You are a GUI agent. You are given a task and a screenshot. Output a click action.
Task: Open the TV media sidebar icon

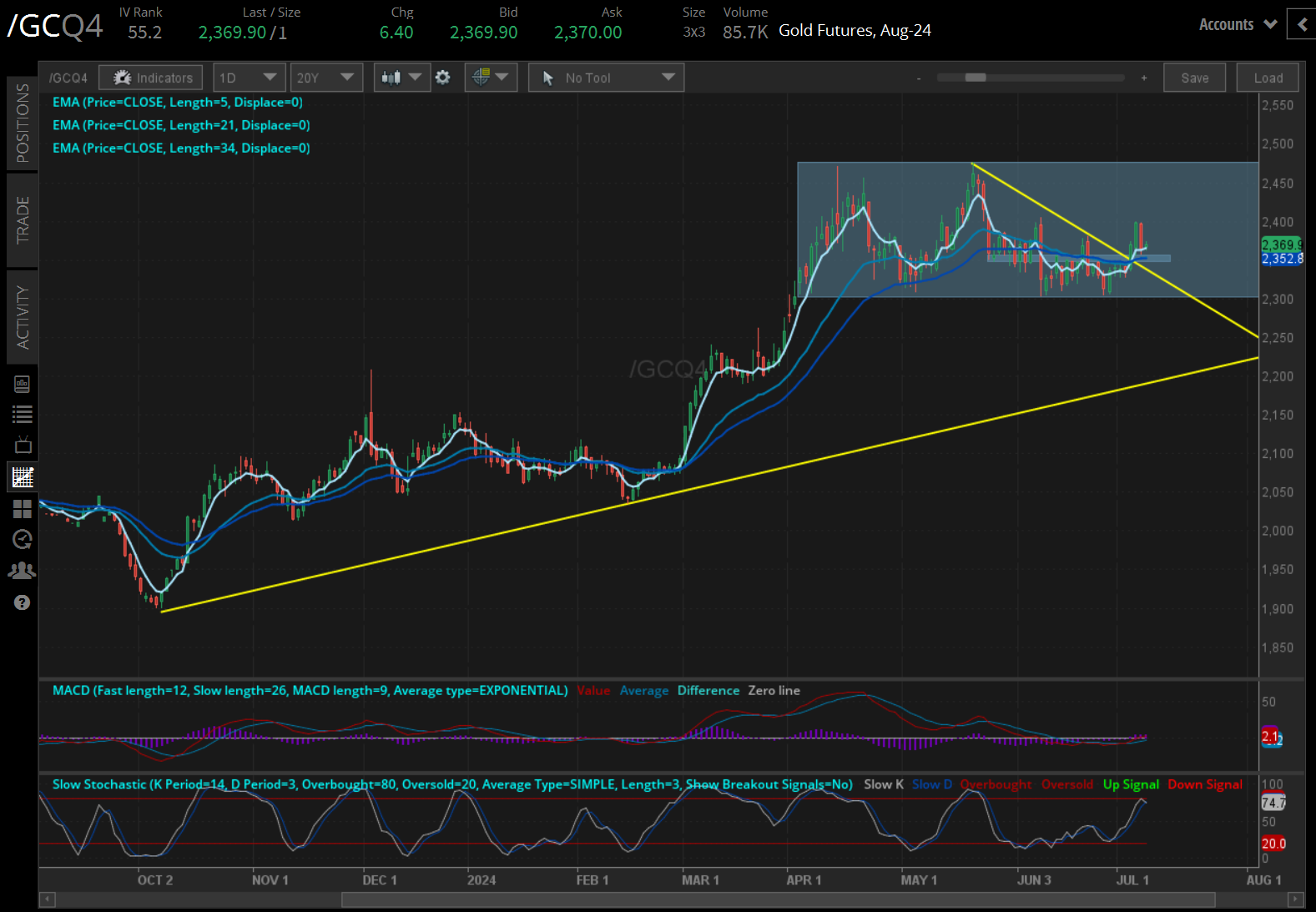pyautogui.click(x=23, y=445)
